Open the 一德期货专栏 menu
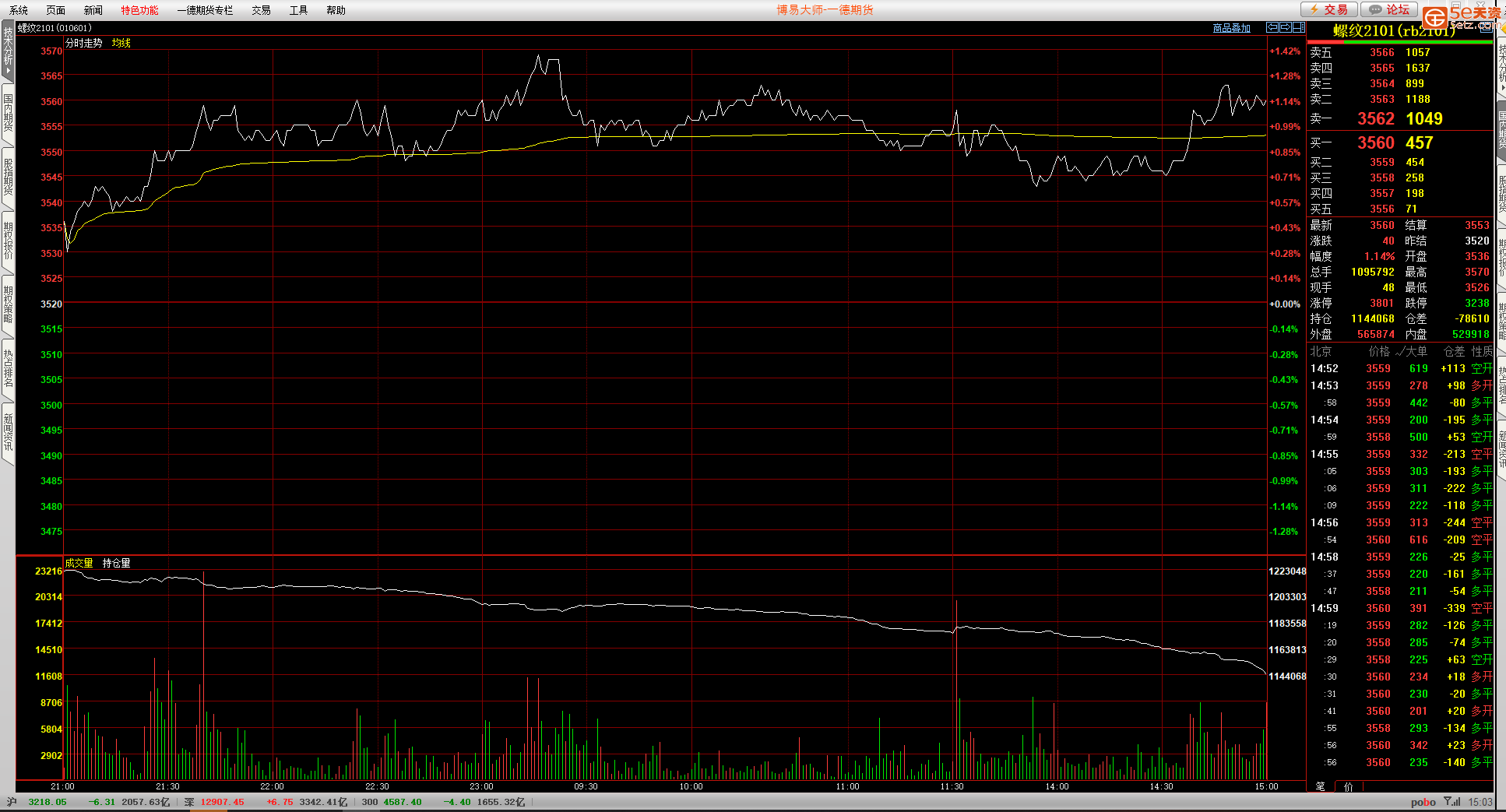1506x812 pixels. coord(205,10)
